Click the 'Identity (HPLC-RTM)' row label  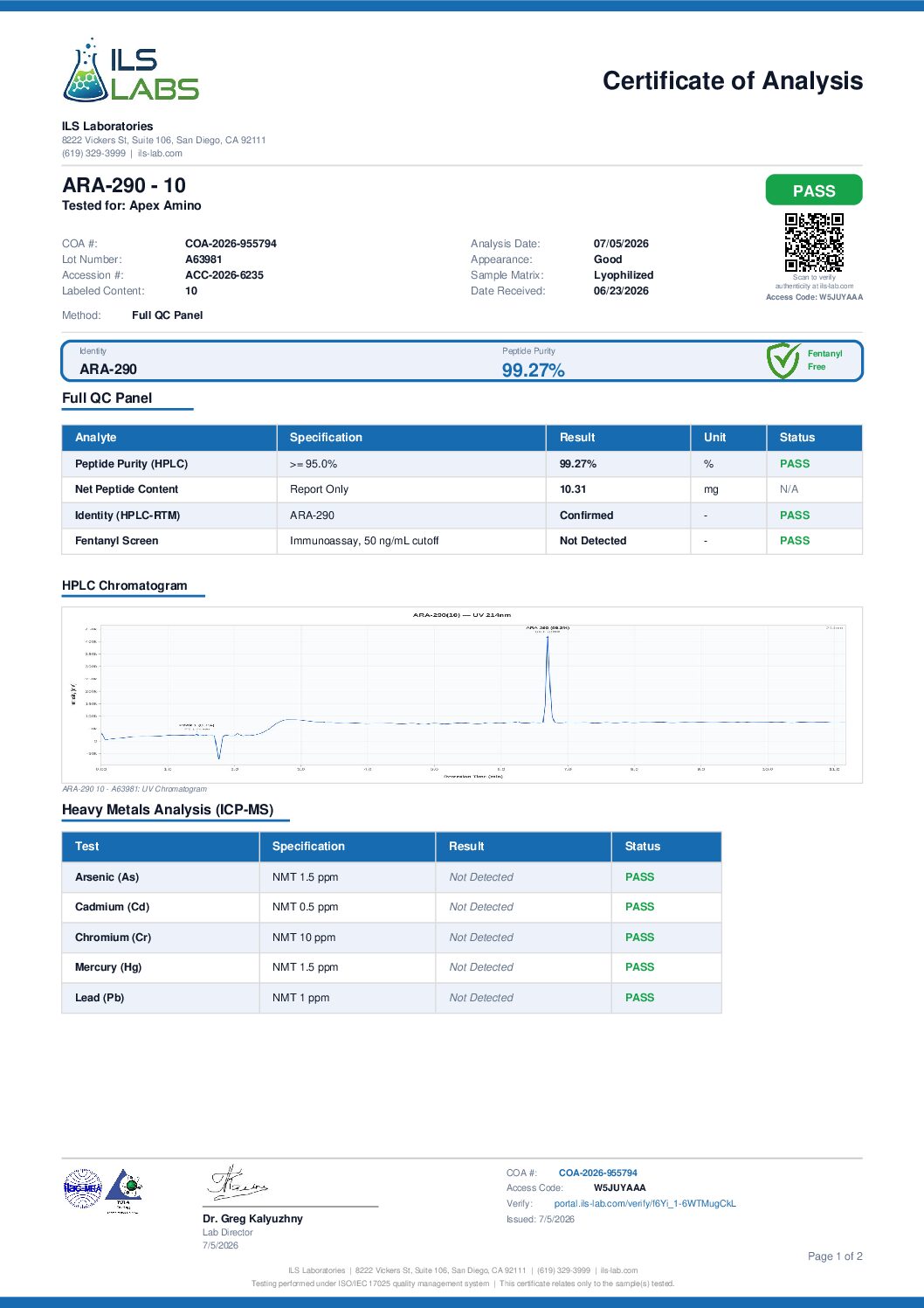pyautogui.click(x=128, y=516)
